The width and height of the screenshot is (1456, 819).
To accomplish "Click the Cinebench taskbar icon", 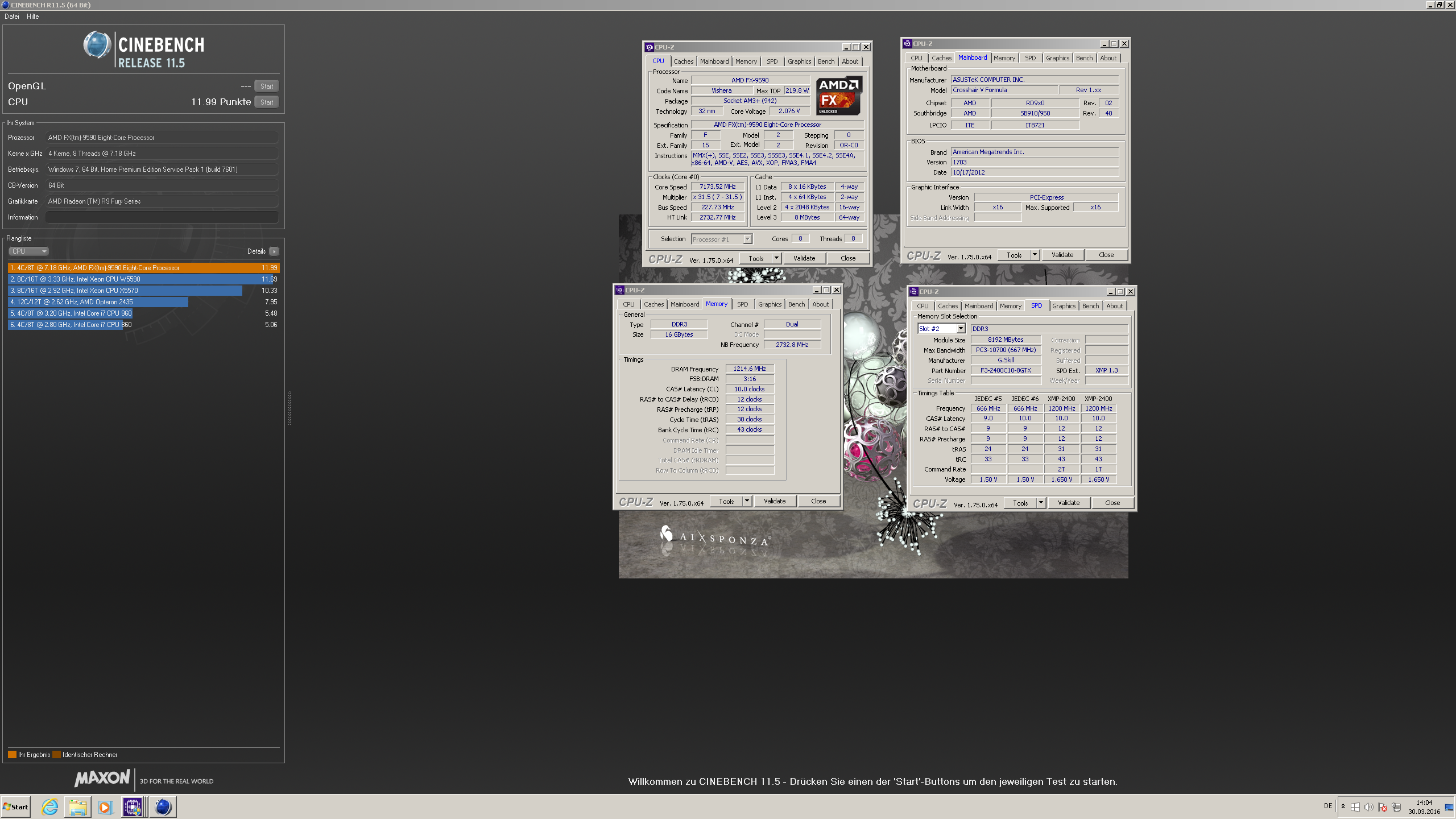I will coord(163,806).
